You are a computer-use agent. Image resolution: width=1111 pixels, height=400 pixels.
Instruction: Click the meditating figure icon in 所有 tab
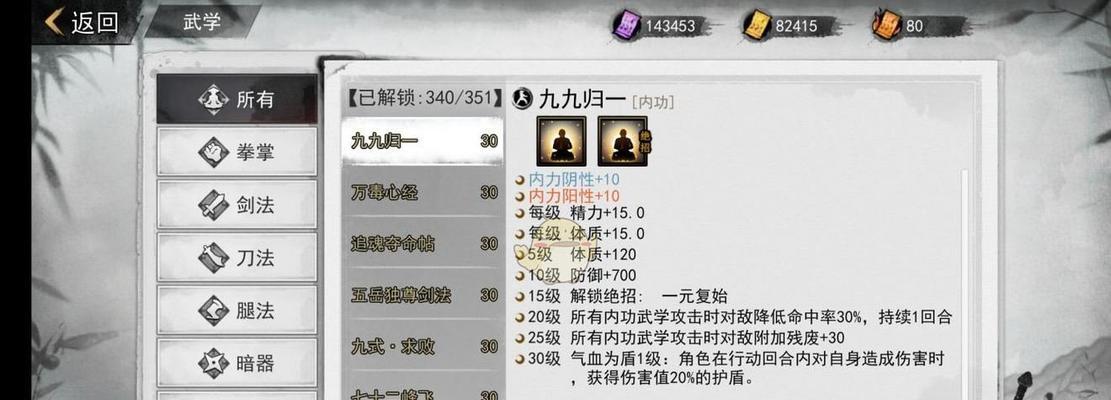tap(213, 99)
